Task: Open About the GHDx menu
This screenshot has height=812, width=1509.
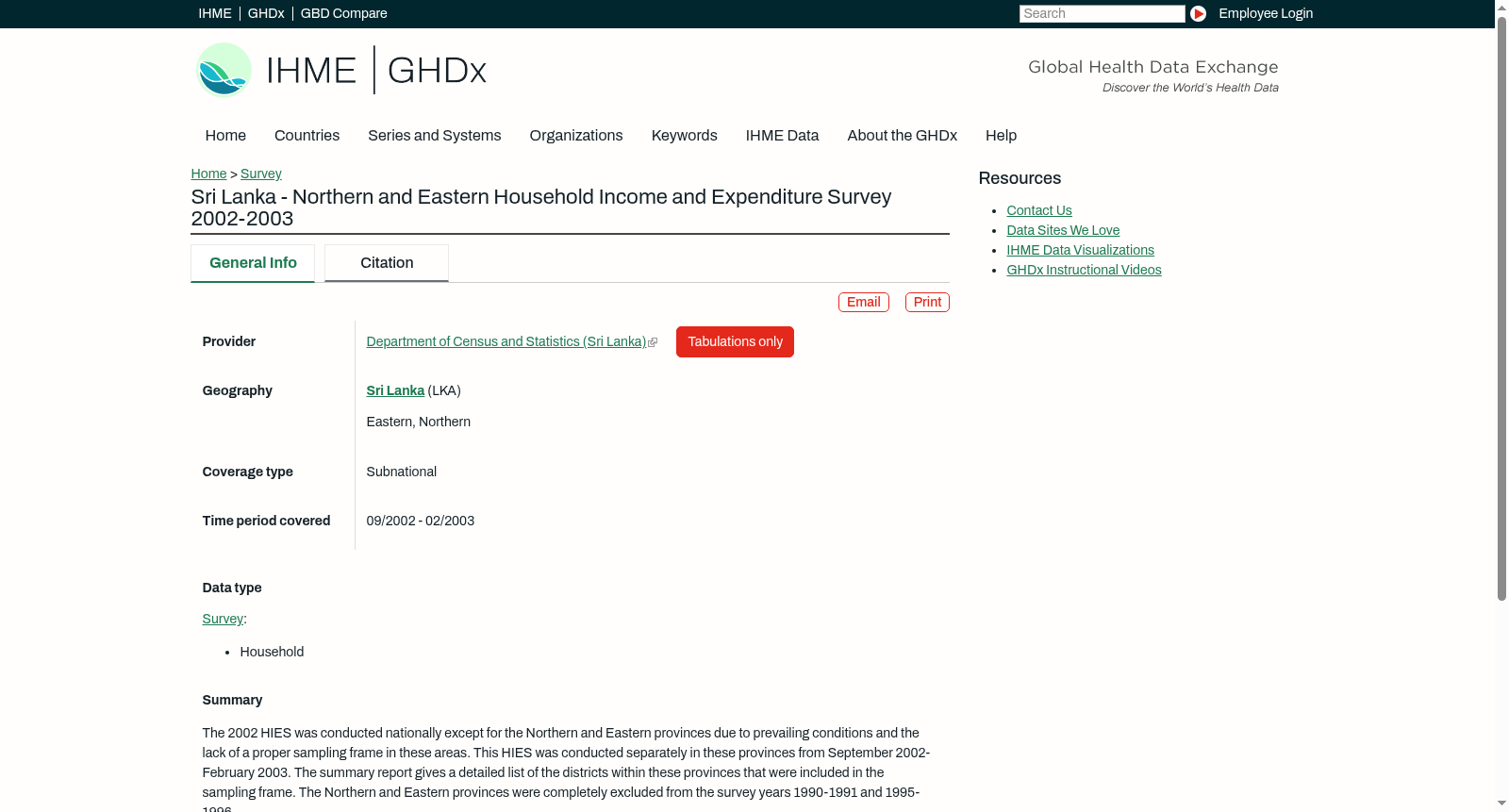Action: point(903,136)
